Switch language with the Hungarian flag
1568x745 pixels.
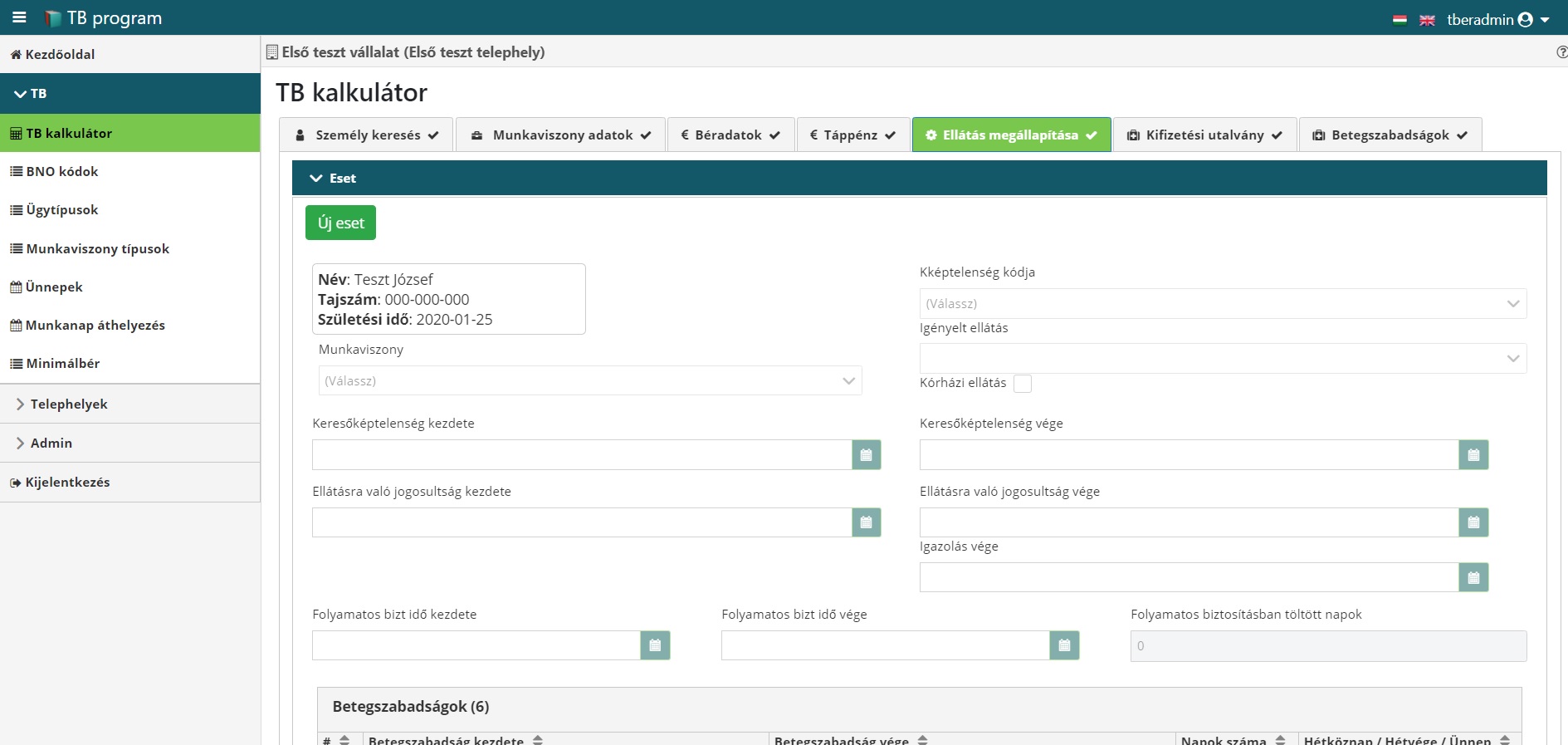pos(1399,20)
